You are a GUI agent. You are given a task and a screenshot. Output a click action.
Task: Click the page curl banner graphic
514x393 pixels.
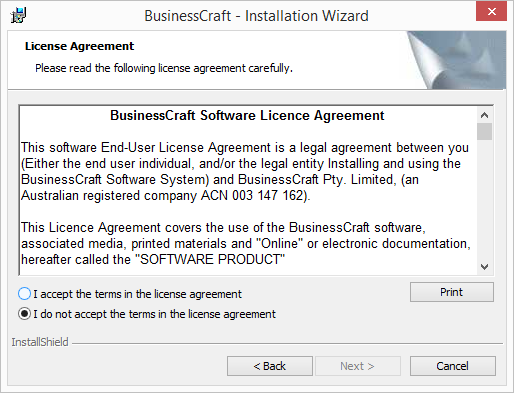click(x=456, y=60)
